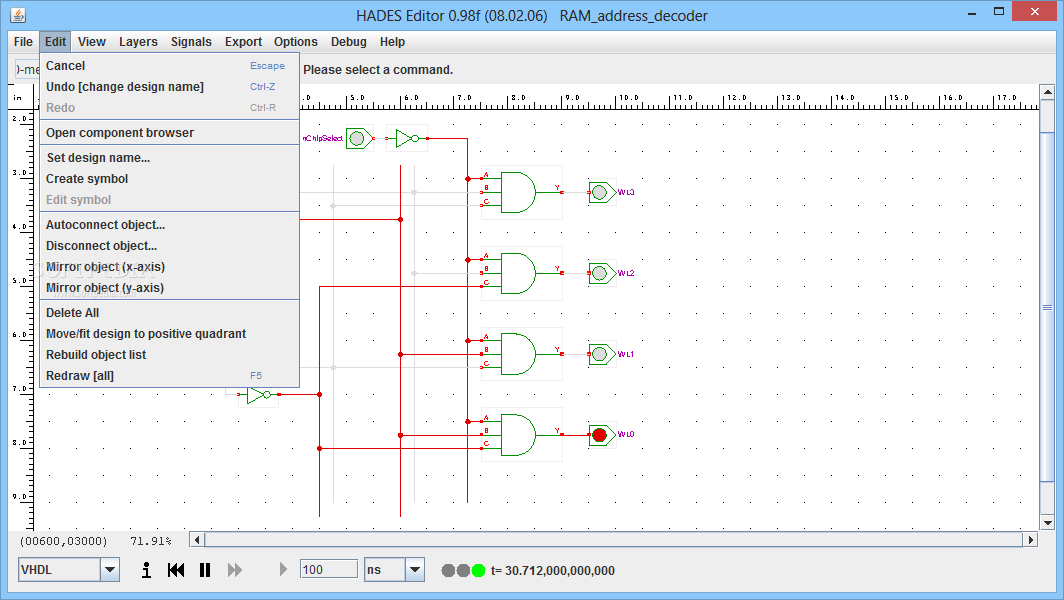
Task: Click the 100 time step field
Action: point(328,569)
